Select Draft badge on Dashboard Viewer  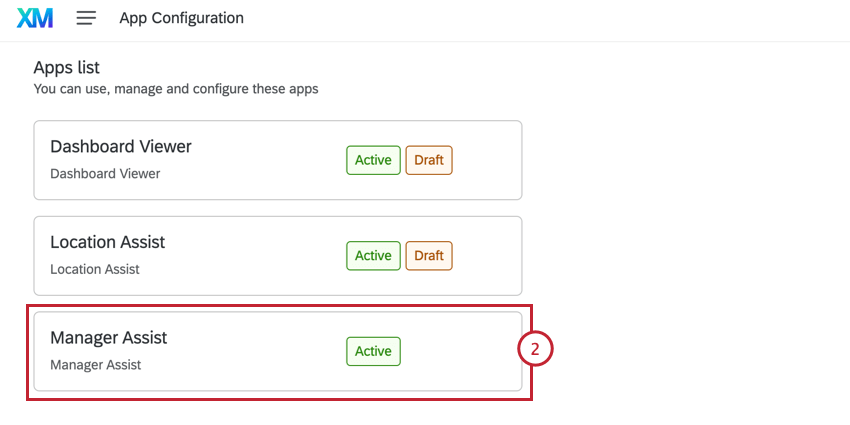pyautogui.click(x=429, y=160)
